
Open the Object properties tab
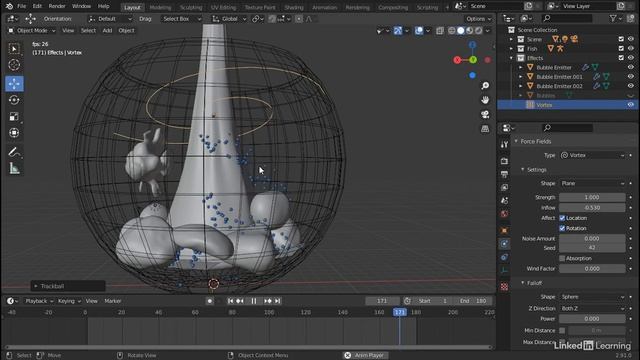pyautogui.click(x=504, y=231)
